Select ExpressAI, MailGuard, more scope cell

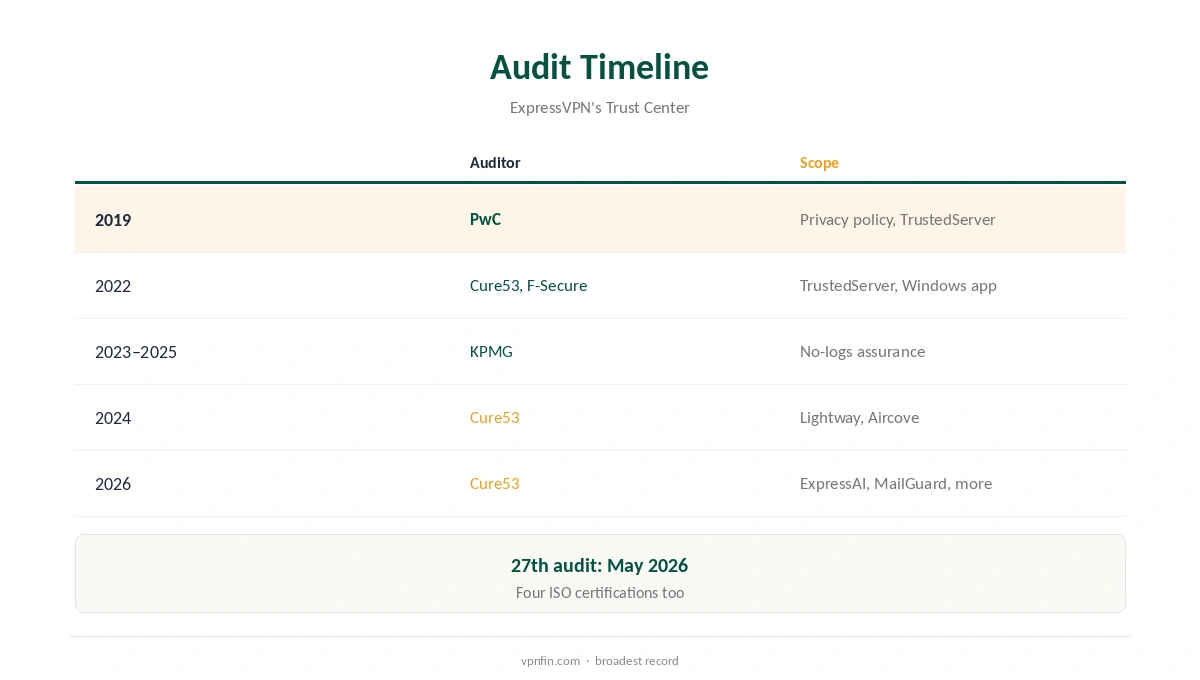[896, 483]
